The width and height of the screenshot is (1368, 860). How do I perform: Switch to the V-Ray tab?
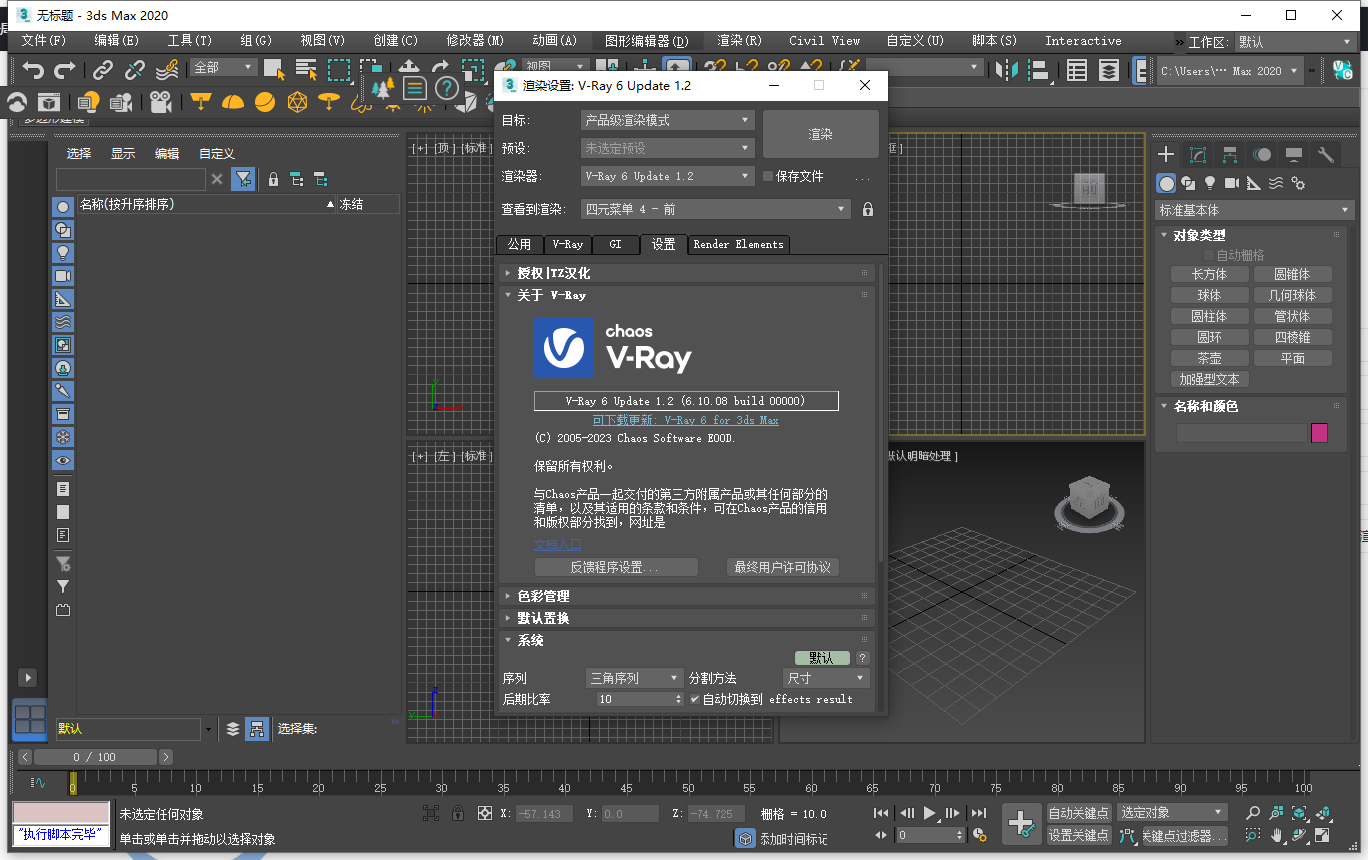point(567,244)
